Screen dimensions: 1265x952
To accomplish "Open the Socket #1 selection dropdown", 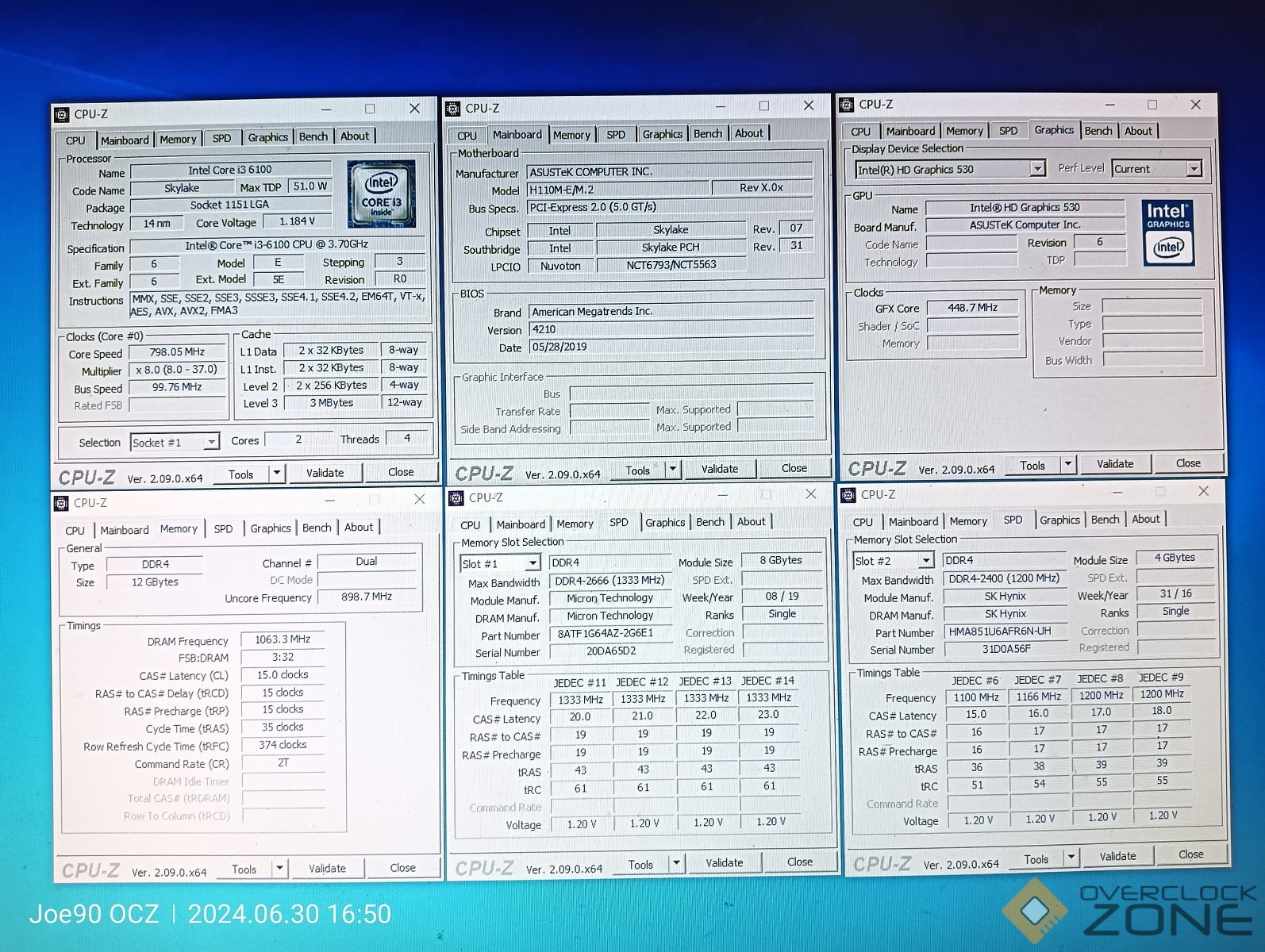I will (211, 443).
